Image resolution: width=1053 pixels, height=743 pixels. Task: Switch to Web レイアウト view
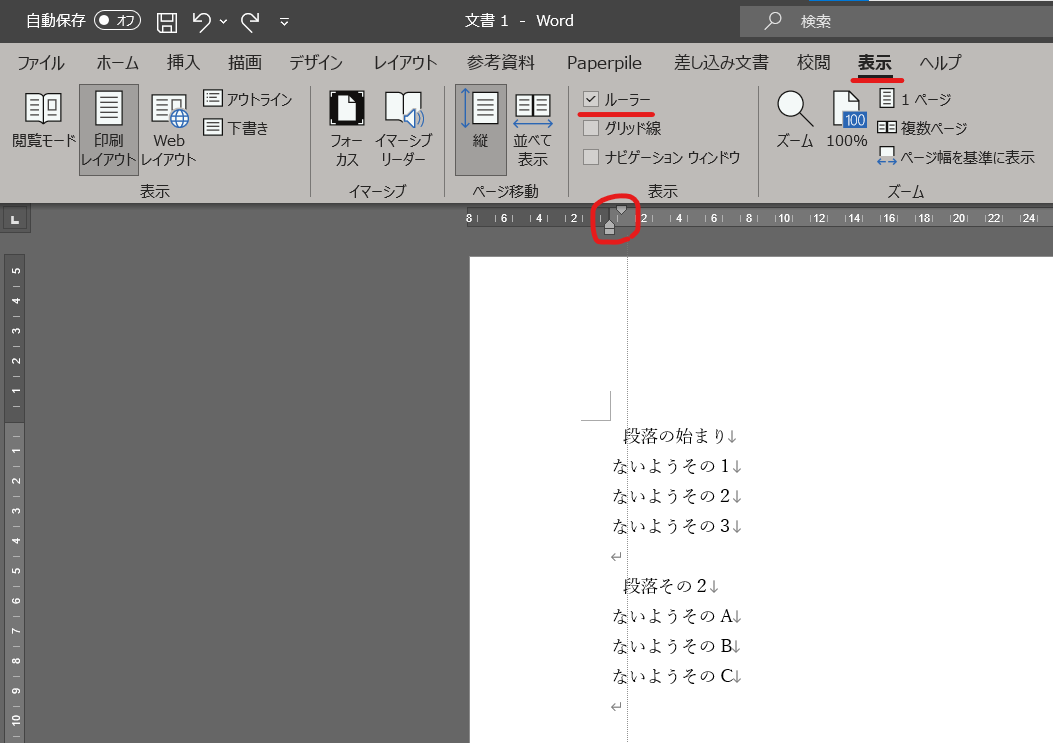tap(169, 130)
